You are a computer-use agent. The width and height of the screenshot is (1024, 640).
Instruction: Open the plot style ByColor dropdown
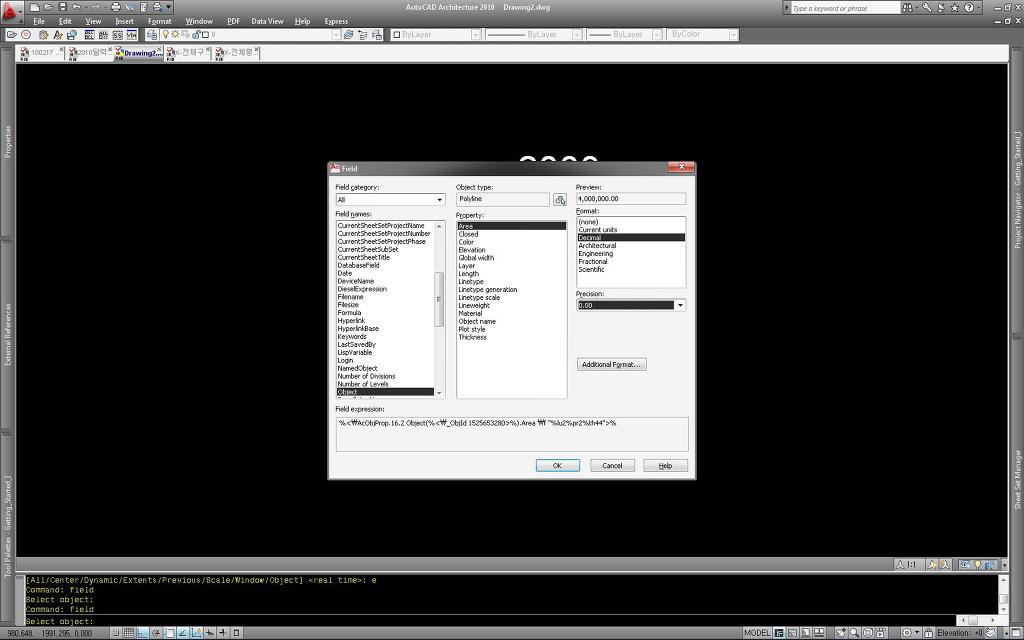(x=733, y=35)
